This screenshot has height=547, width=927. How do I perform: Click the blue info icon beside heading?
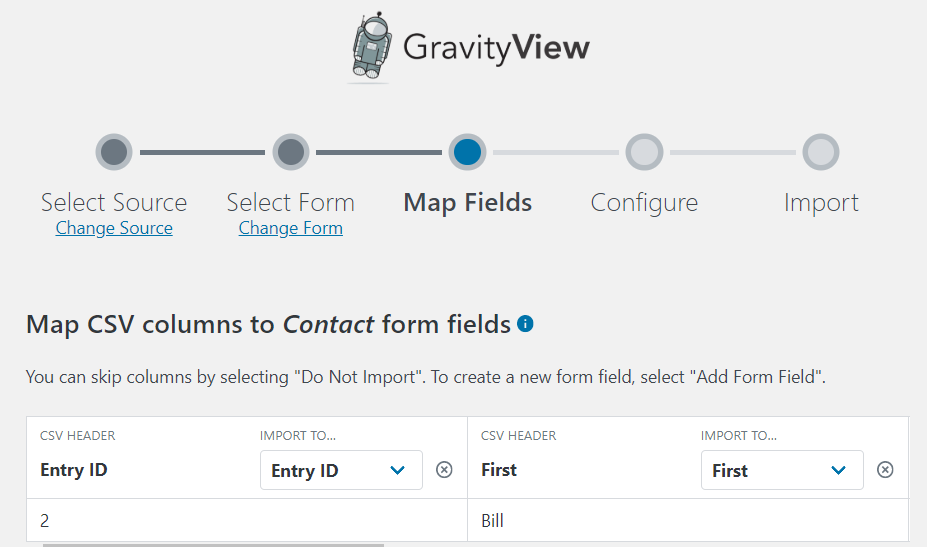point(525,323)
